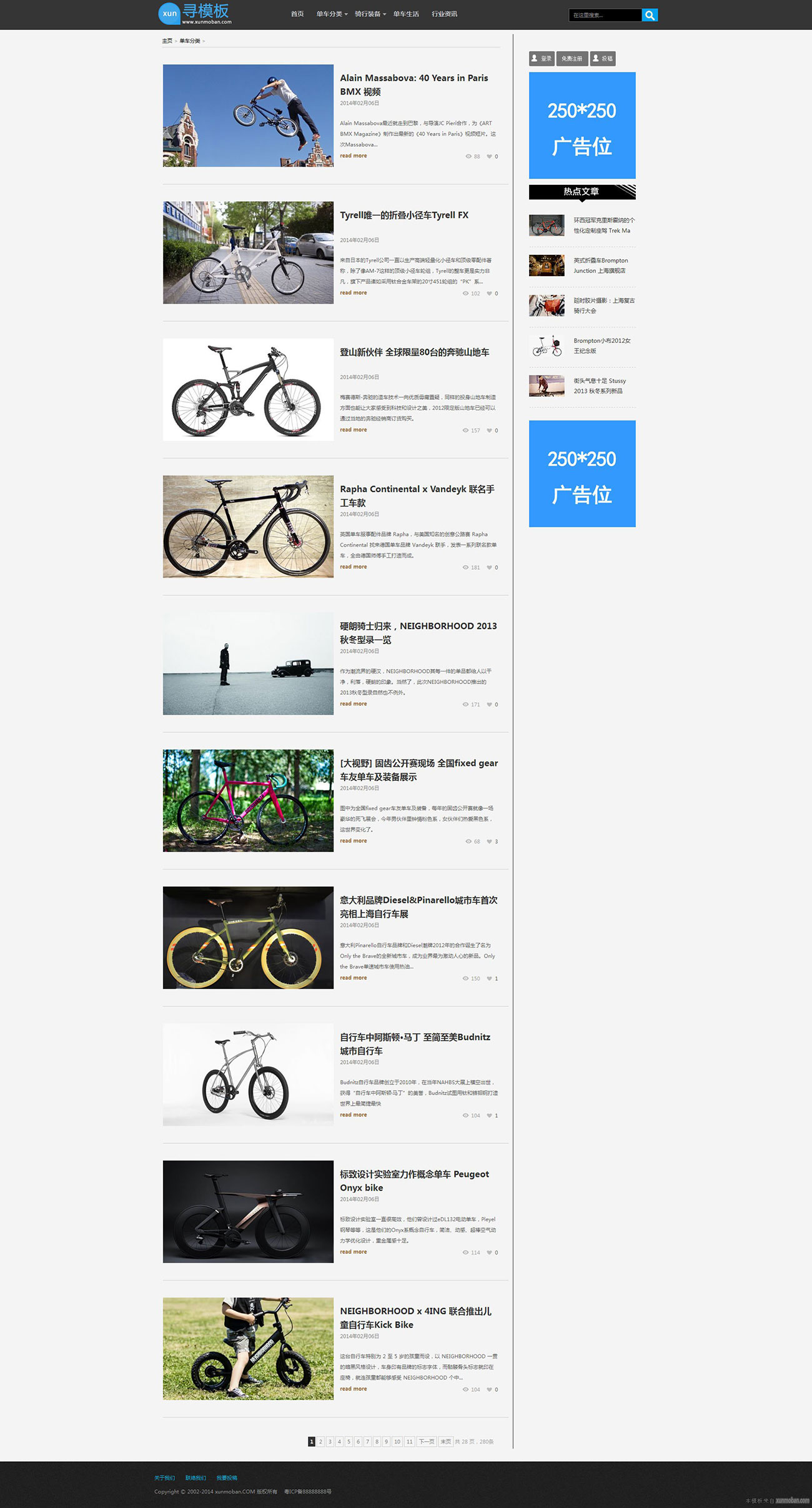812x1508 pixels.
Task: Click read more under Rapha Continental article
Action: point(354,567)
